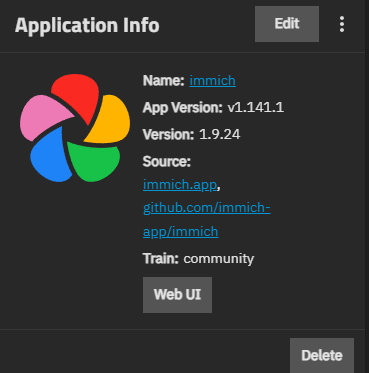Click the Train community text

tap(198, 258)
